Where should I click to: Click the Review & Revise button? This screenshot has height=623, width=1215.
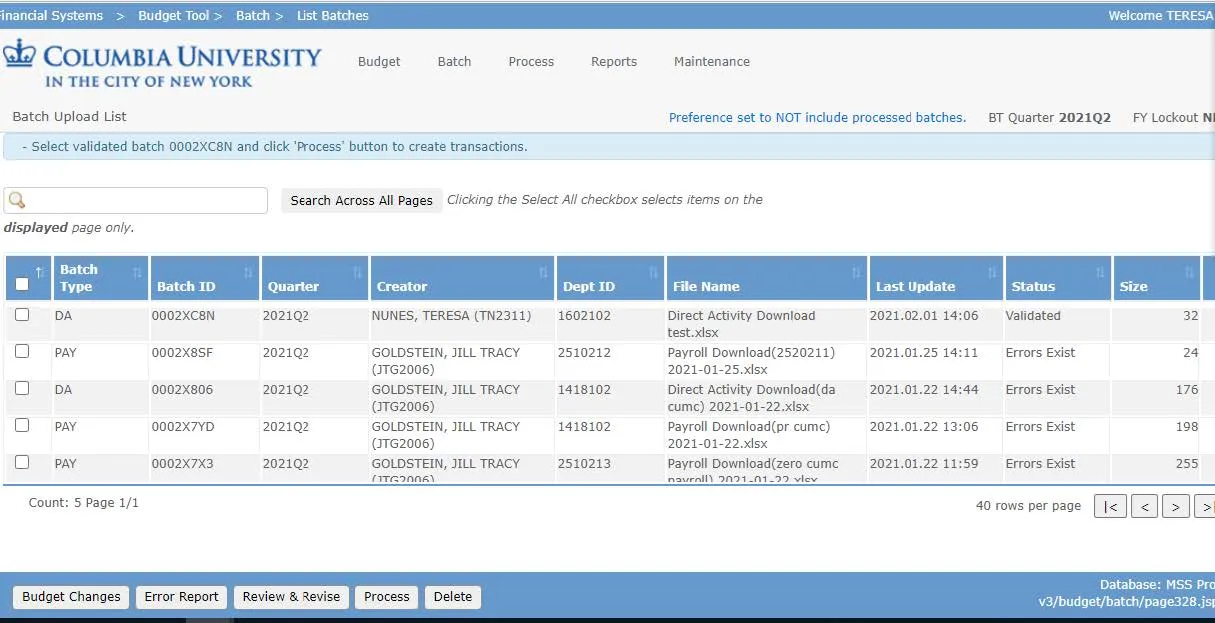pyautogui.click(x=291, y=597)
